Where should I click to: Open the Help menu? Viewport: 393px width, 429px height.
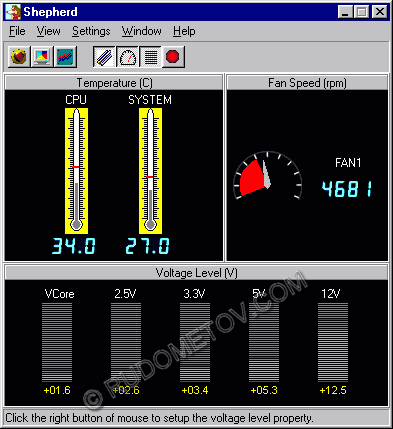click(184, 31)
